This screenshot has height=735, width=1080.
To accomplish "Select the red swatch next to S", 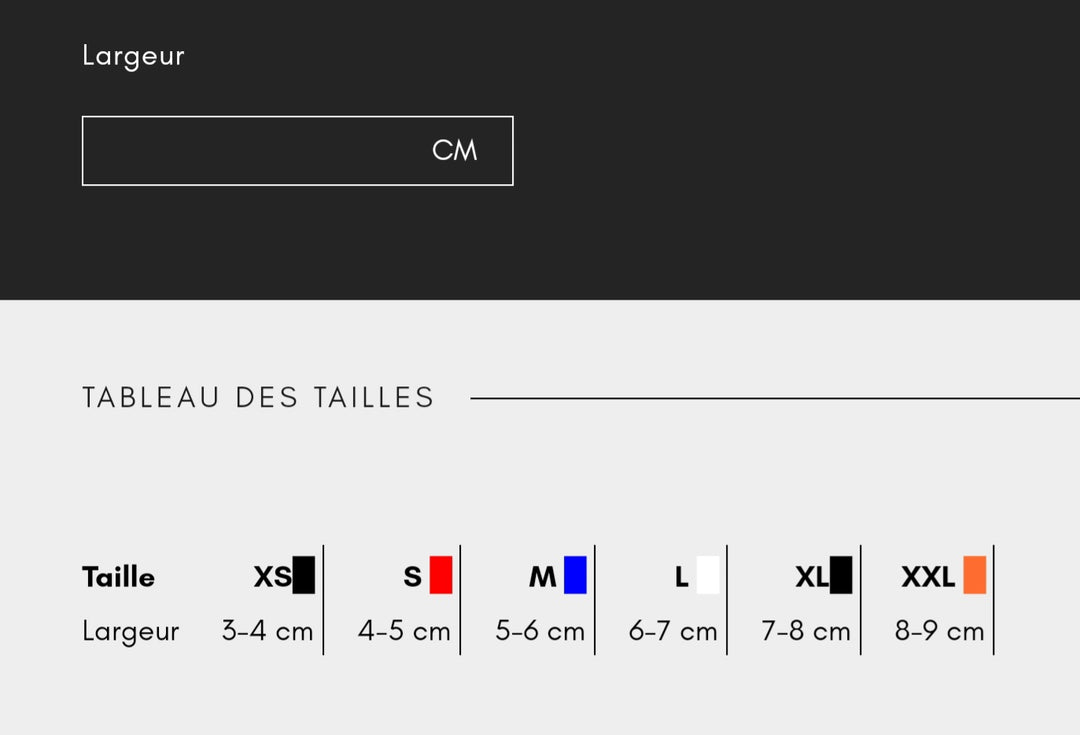I will (441, 575).
